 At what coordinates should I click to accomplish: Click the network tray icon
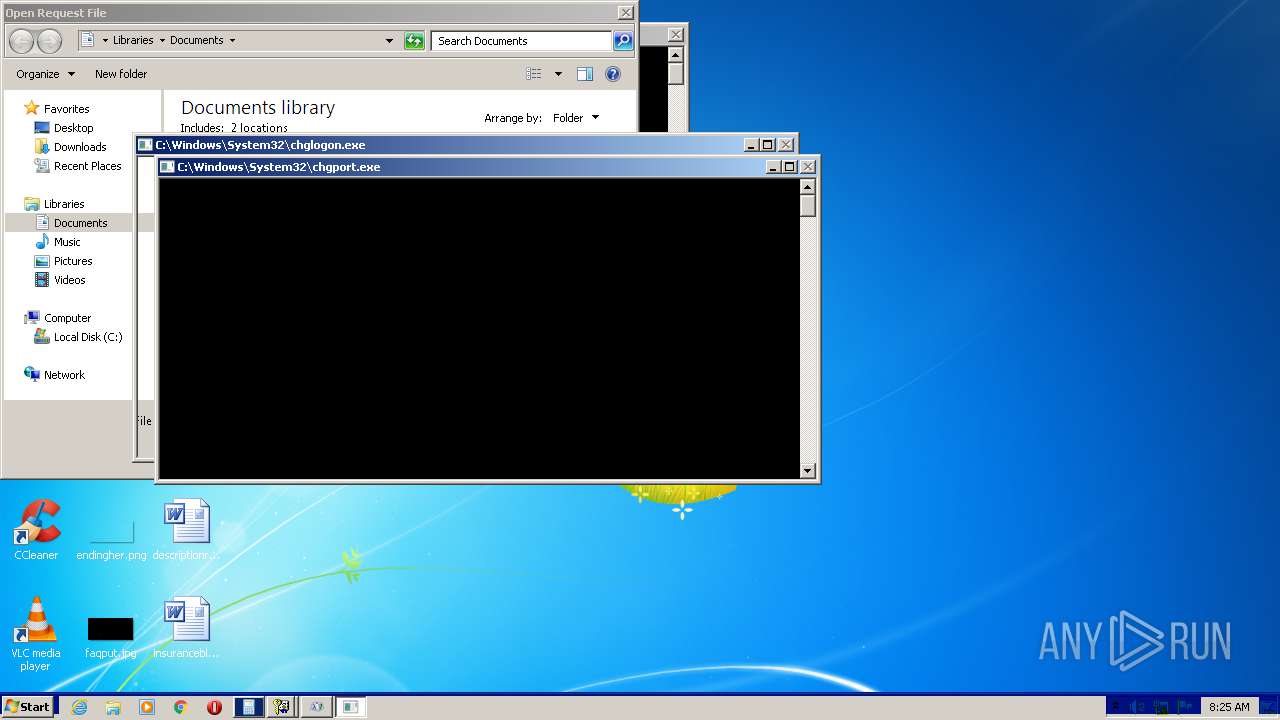[x=1161, y=707]
